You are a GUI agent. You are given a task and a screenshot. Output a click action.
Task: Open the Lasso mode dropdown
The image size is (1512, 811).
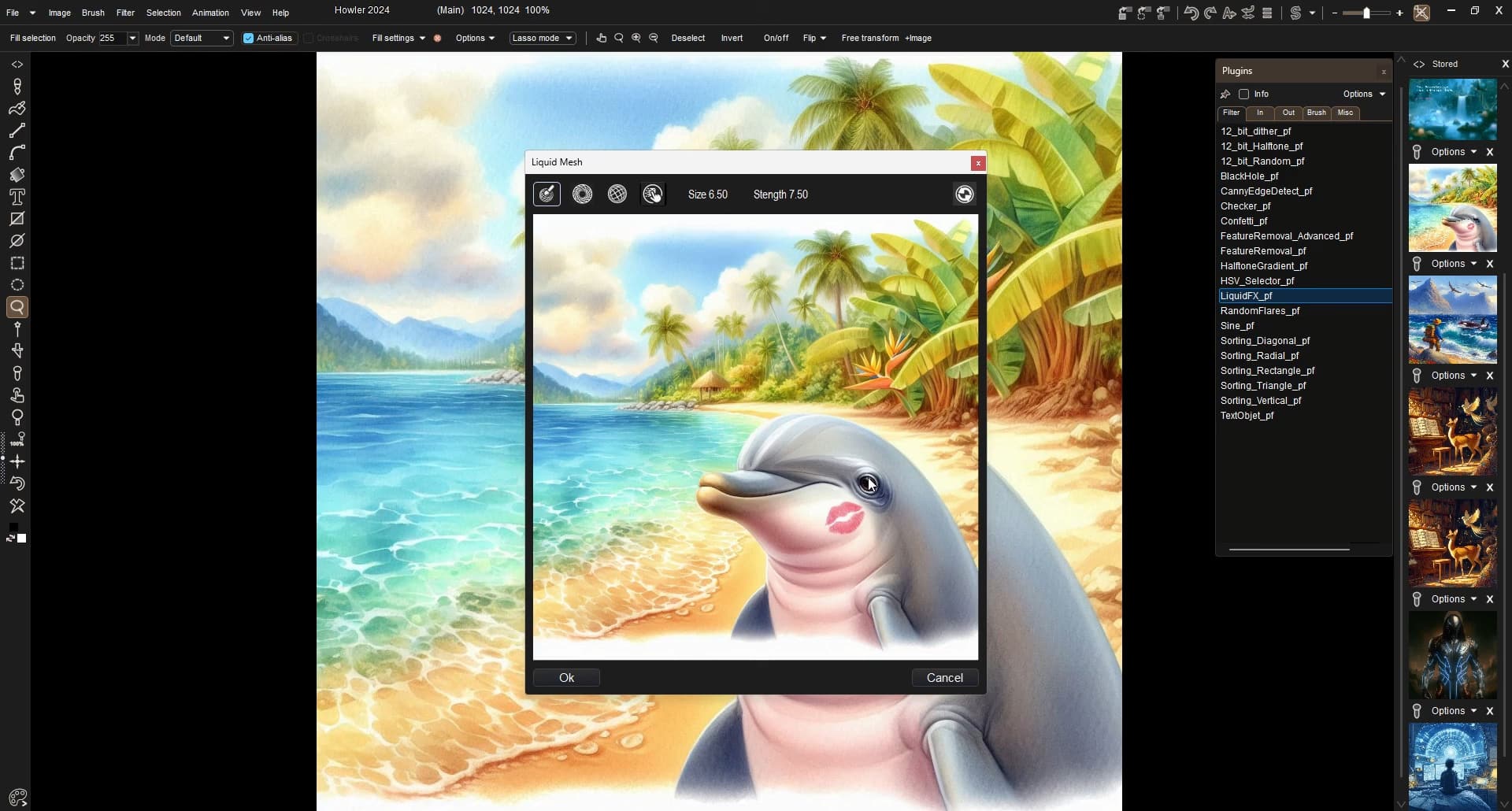543,38
